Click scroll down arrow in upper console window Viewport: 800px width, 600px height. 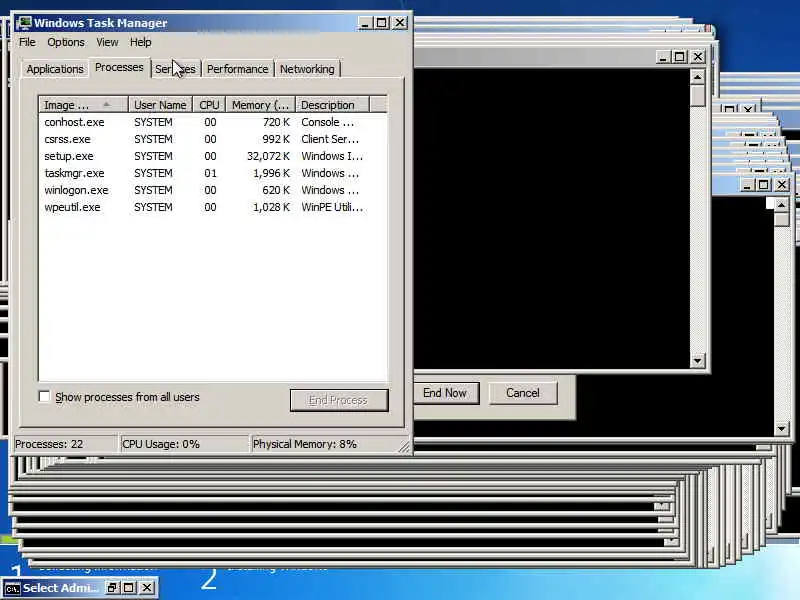697,361
